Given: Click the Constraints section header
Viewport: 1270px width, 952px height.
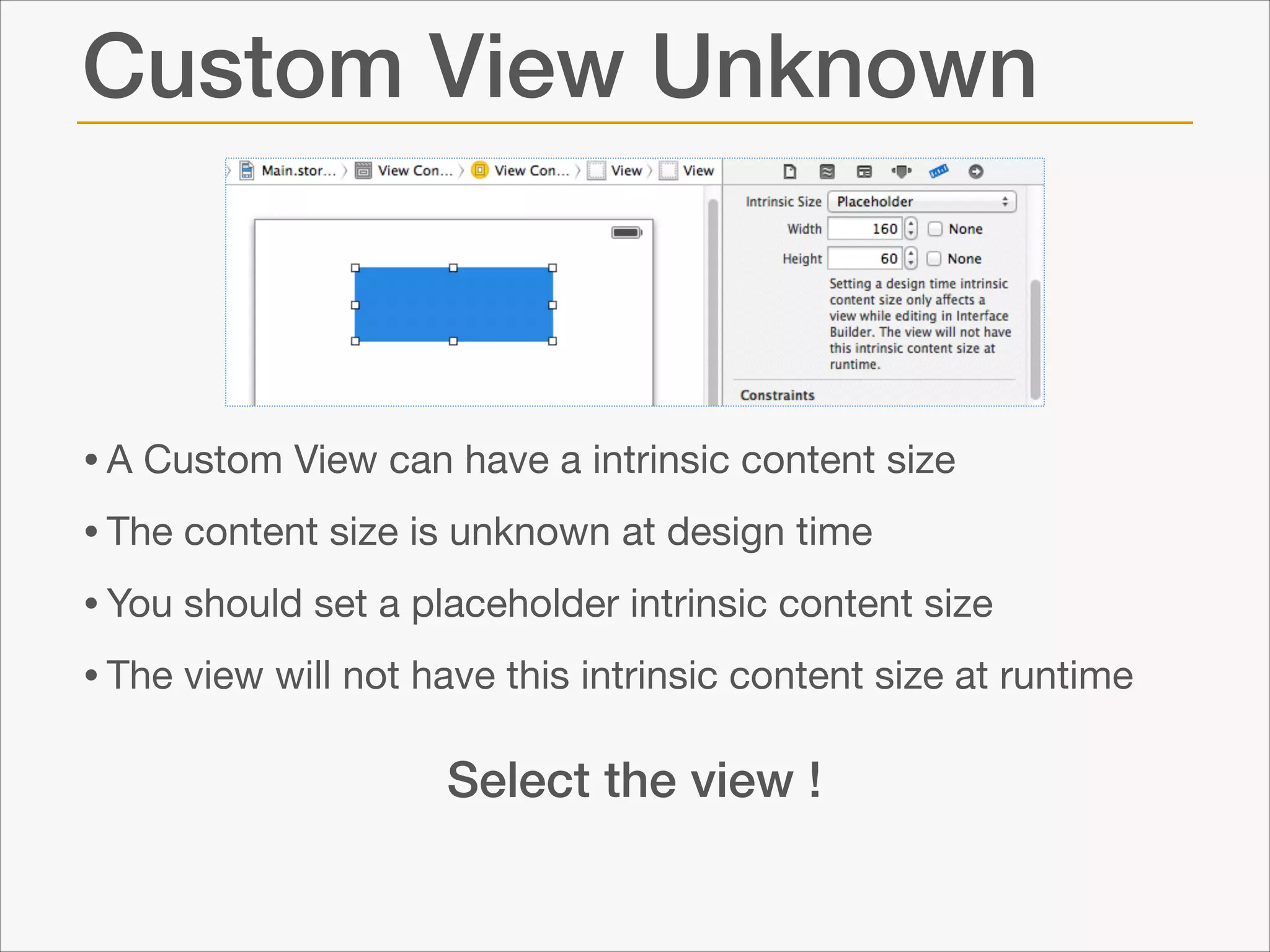Looking at the screenshot, I should click(x=778, y=395).
